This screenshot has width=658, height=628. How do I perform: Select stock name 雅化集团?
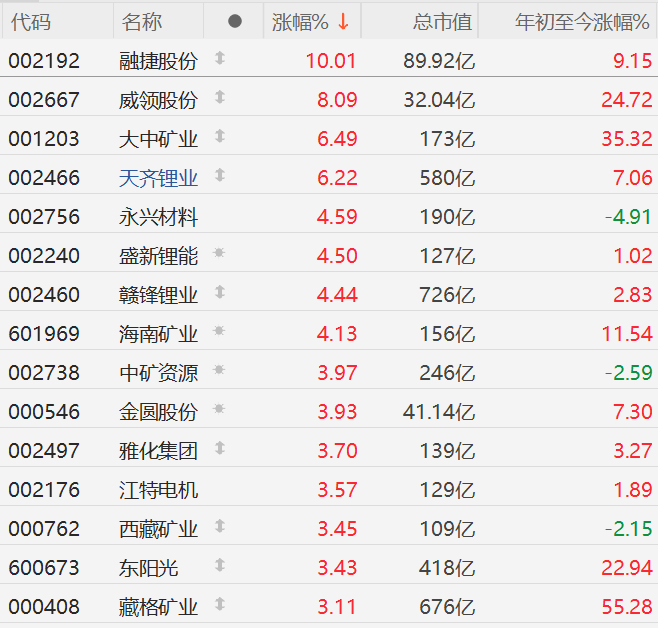(158, 451)
